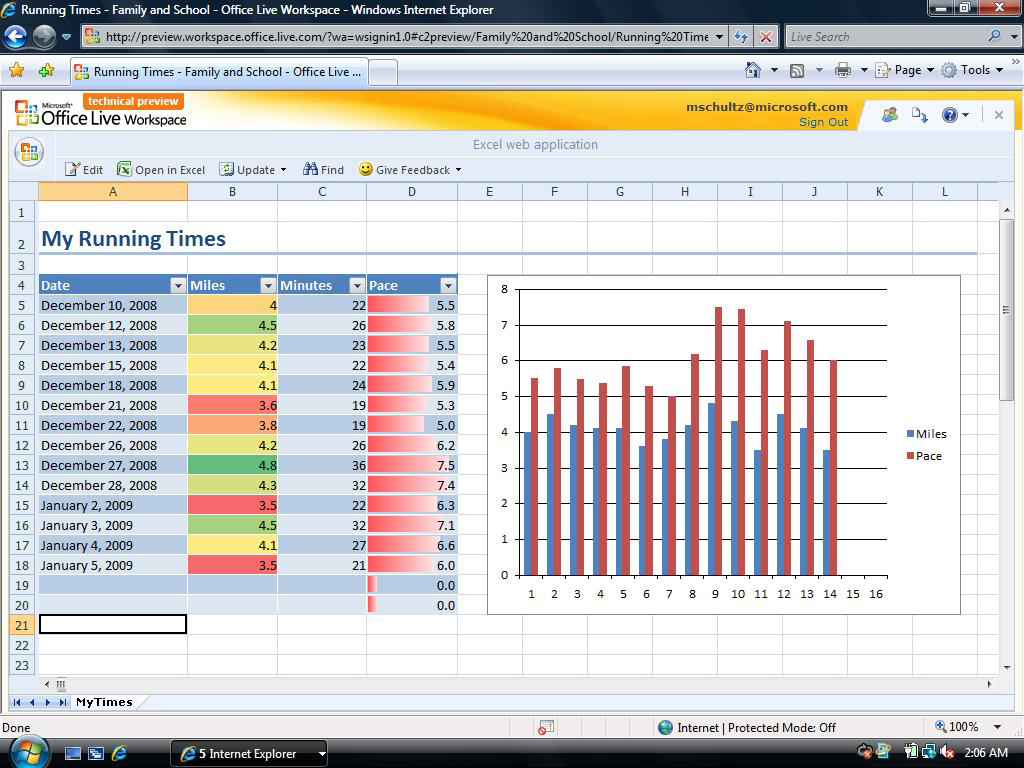Expand the Update dropdown menu

coord(283,170)
